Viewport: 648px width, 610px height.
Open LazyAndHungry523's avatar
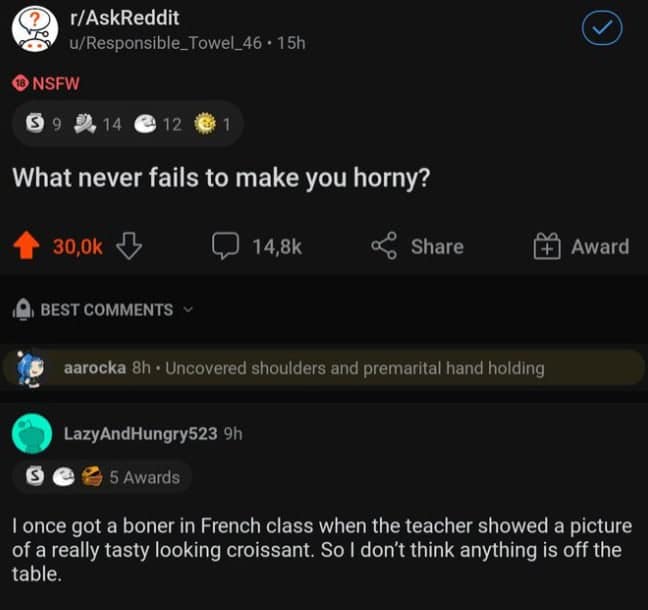(x=34, y=435)
